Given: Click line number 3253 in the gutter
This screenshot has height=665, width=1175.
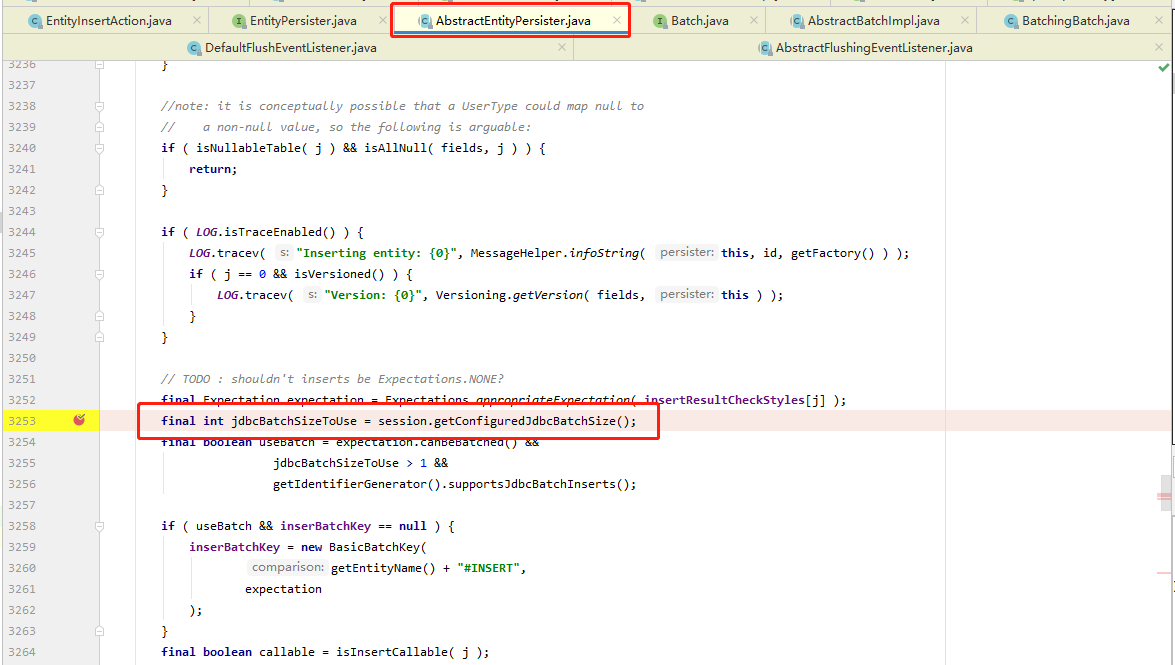Looking at the screenshot, I should coord(22,421).
